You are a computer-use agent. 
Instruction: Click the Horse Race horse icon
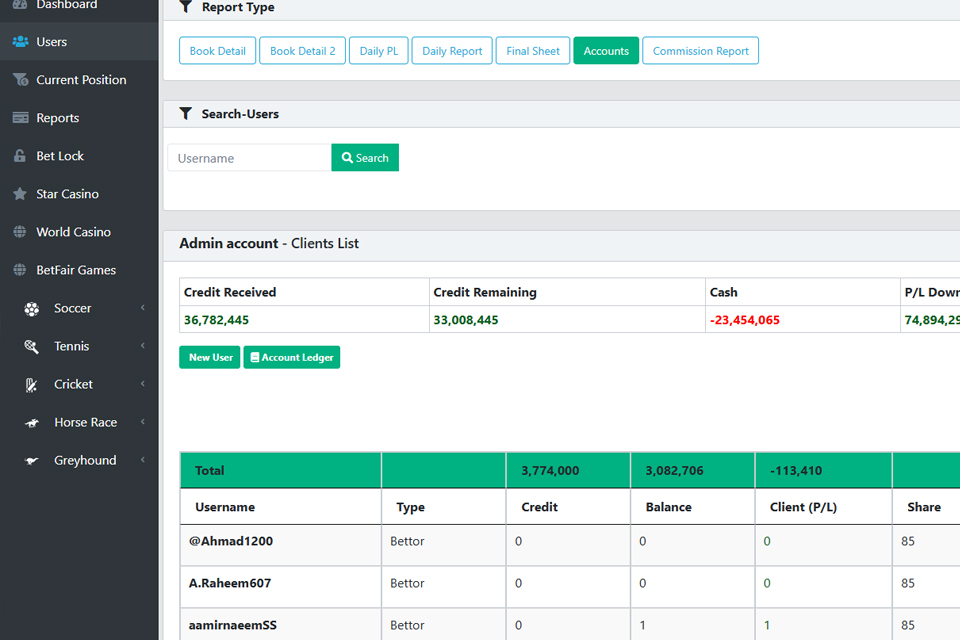[x=32, y=422]
